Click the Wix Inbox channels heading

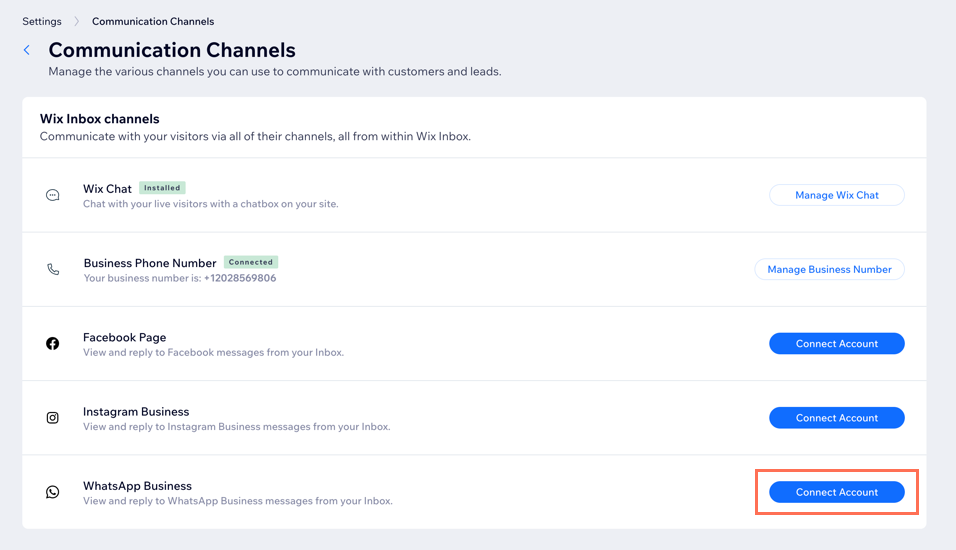[x=99, y=119]
